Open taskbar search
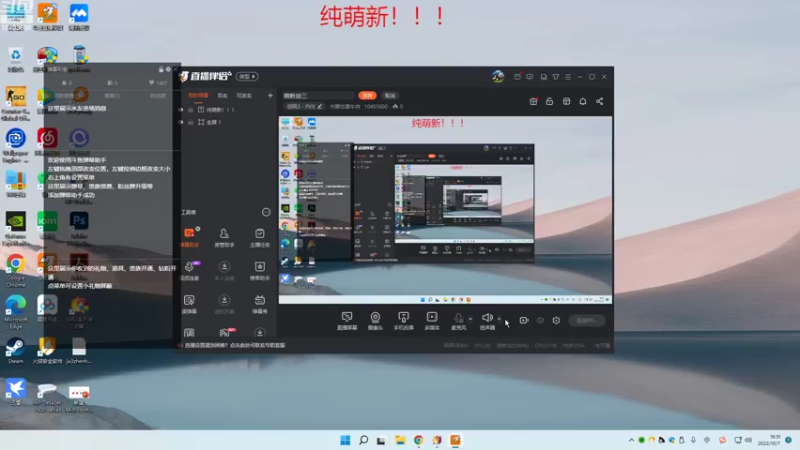 pyautogui.click(x=363, y=440)
